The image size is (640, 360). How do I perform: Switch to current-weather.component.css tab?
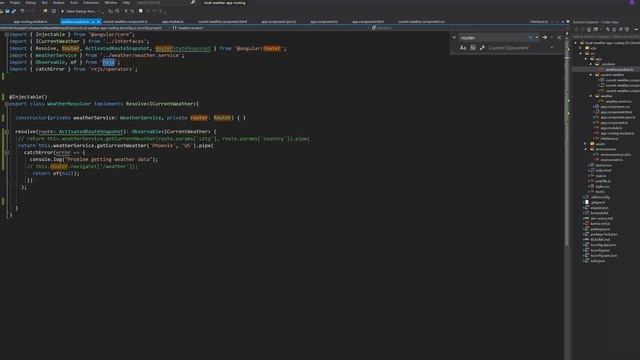[421, 22]
